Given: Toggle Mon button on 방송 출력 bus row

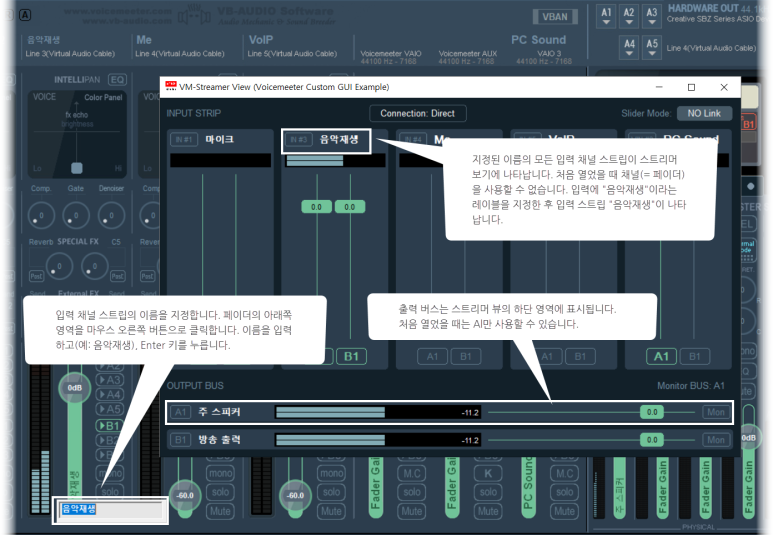Looking at the screenshot, I should 715,440.
